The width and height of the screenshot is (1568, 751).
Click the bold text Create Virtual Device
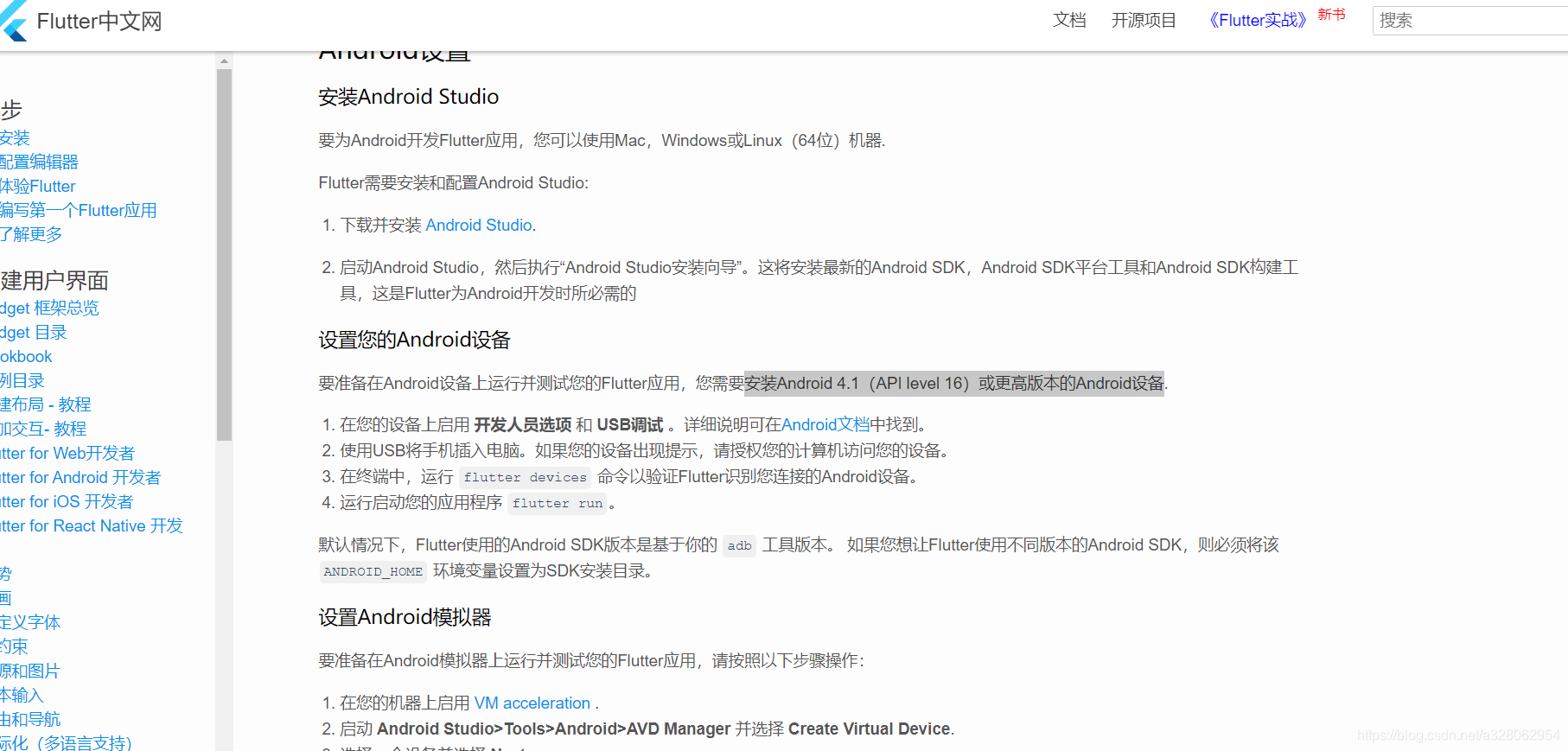(x=870, y=729)
